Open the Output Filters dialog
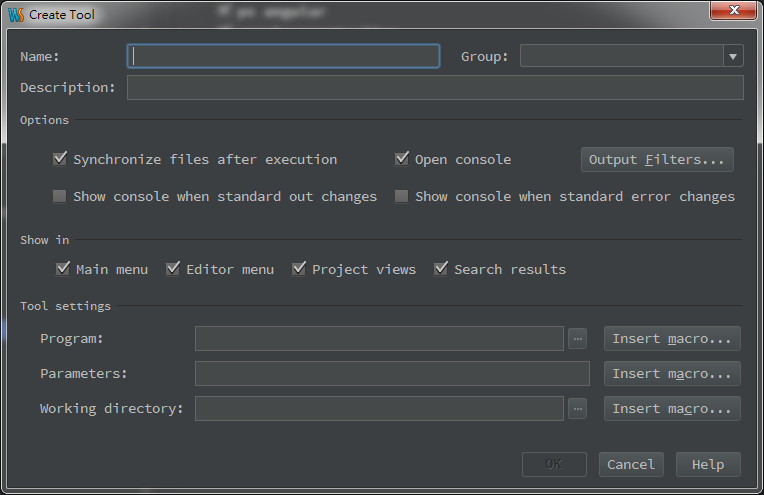The width and height of the screenshot is (764, 495). pyautogui.click(x=657, y=159)
